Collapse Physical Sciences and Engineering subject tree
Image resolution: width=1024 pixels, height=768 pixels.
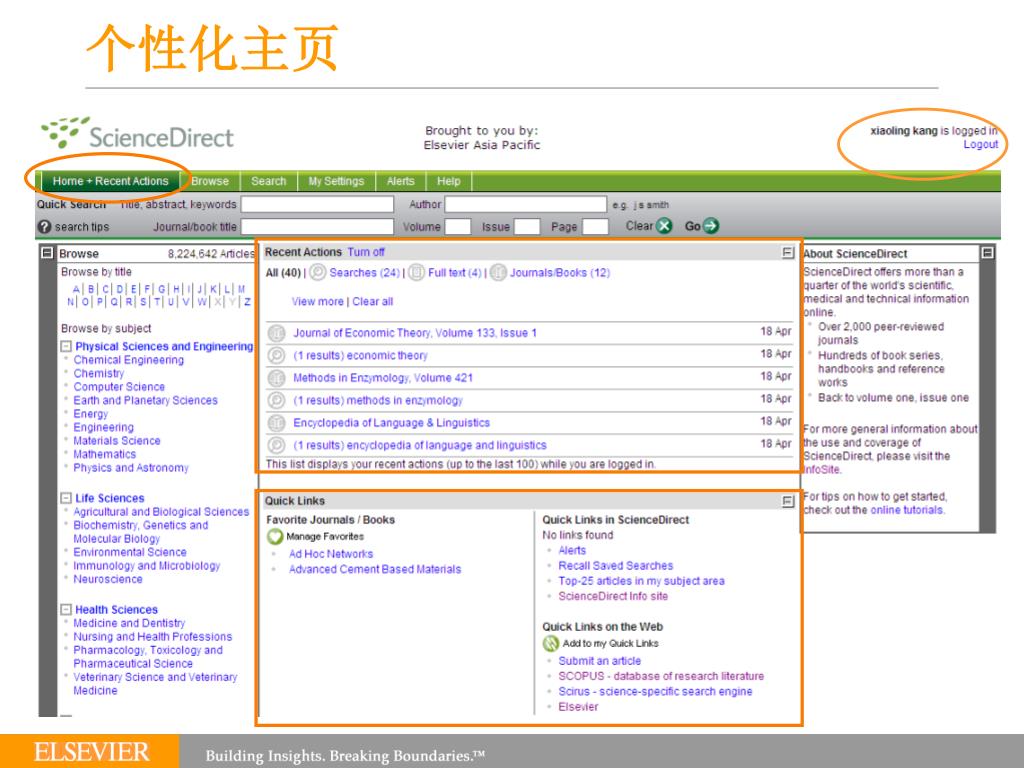pos(66,346)
